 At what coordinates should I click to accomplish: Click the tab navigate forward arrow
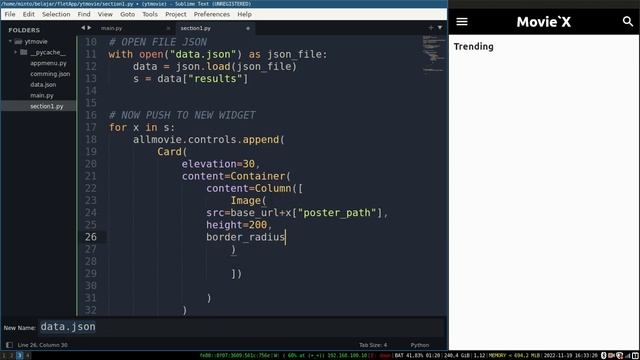[x=89, y=28]
